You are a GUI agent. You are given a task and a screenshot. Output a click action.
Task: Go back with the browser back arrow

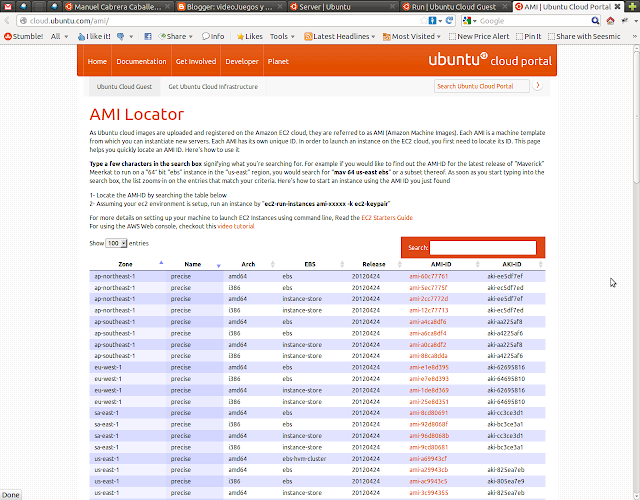[7, 21]
